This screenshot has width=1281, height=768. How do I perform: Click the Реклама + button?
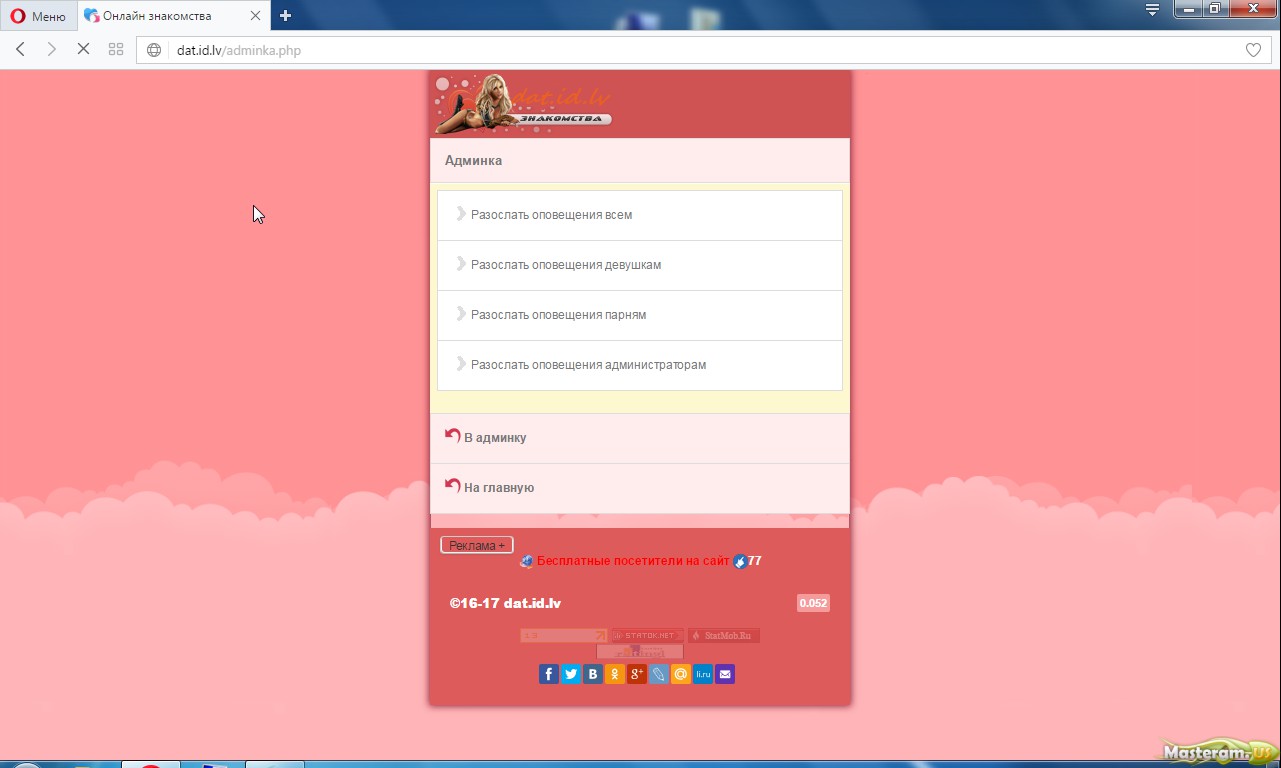477,545
